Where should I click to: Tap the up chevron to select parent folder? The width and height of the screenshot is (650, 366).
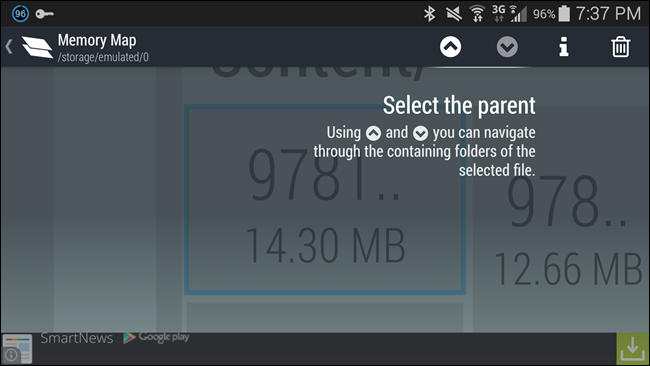451,47
